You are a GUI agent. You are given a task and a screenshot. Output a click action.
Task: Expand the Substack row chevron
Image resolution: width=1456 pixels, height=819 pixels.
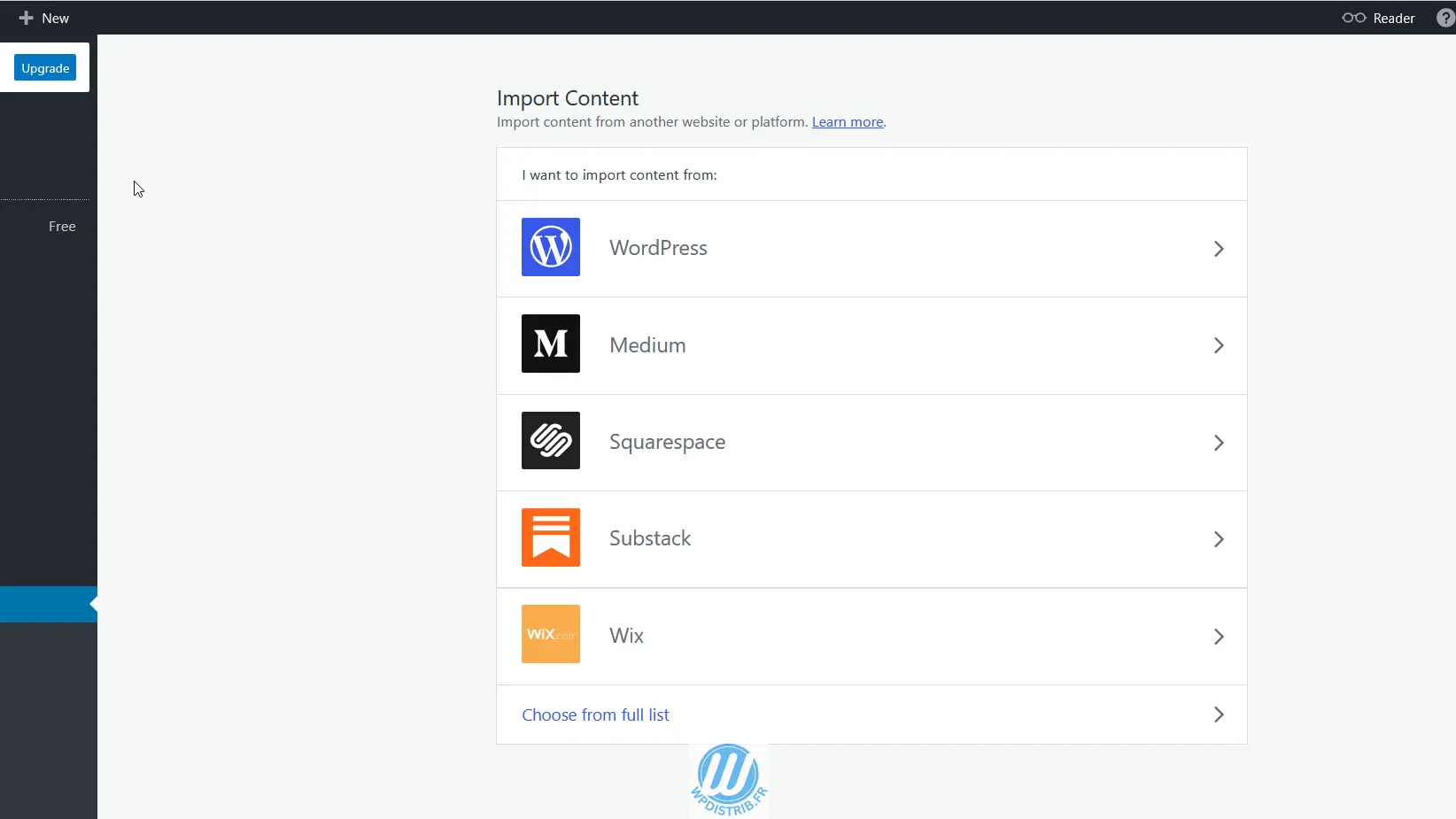1219,539
